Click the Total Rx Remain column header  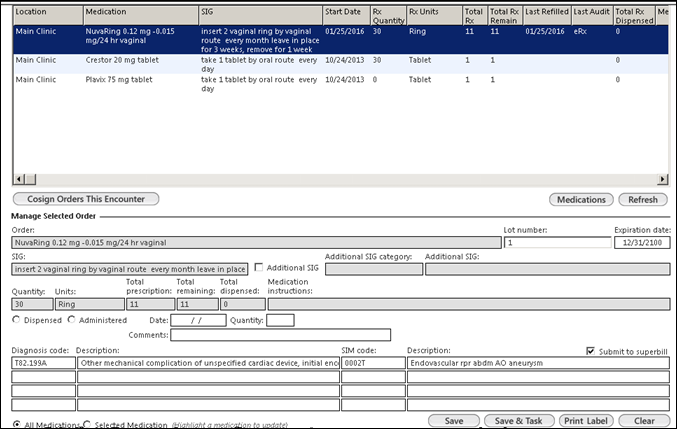click(x=505, y=16)
